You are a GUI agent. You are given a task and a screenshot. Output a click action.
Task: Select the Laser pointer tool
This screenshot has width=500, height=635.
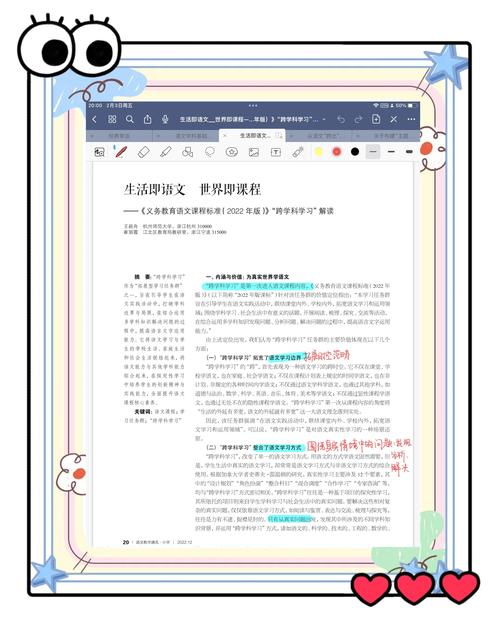(x=298, y=152)
